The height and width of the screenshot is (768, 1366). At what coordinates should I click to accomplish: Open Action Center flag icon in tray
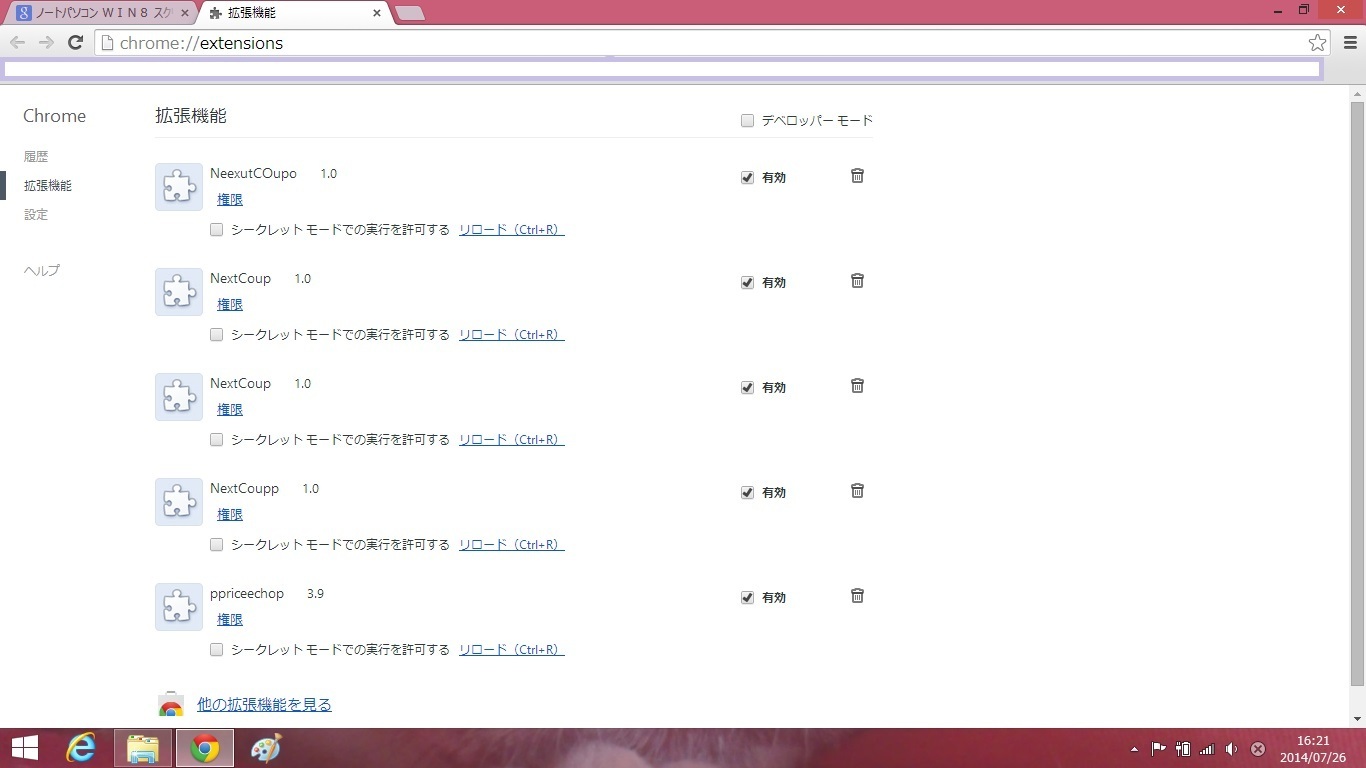(x=1159, y=749)
